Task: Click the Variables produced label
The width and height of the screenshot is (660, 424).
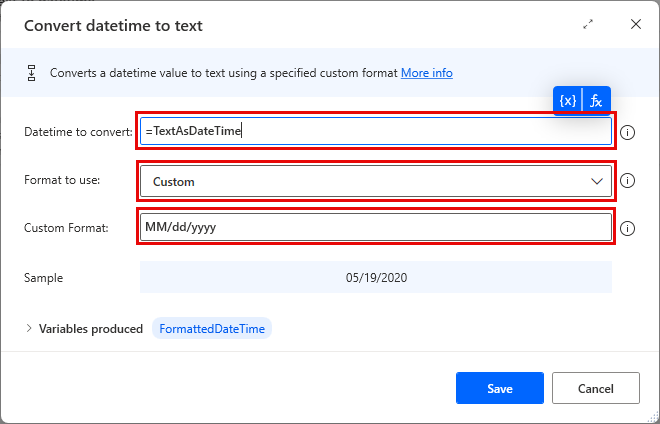Action: pos(90,328)
